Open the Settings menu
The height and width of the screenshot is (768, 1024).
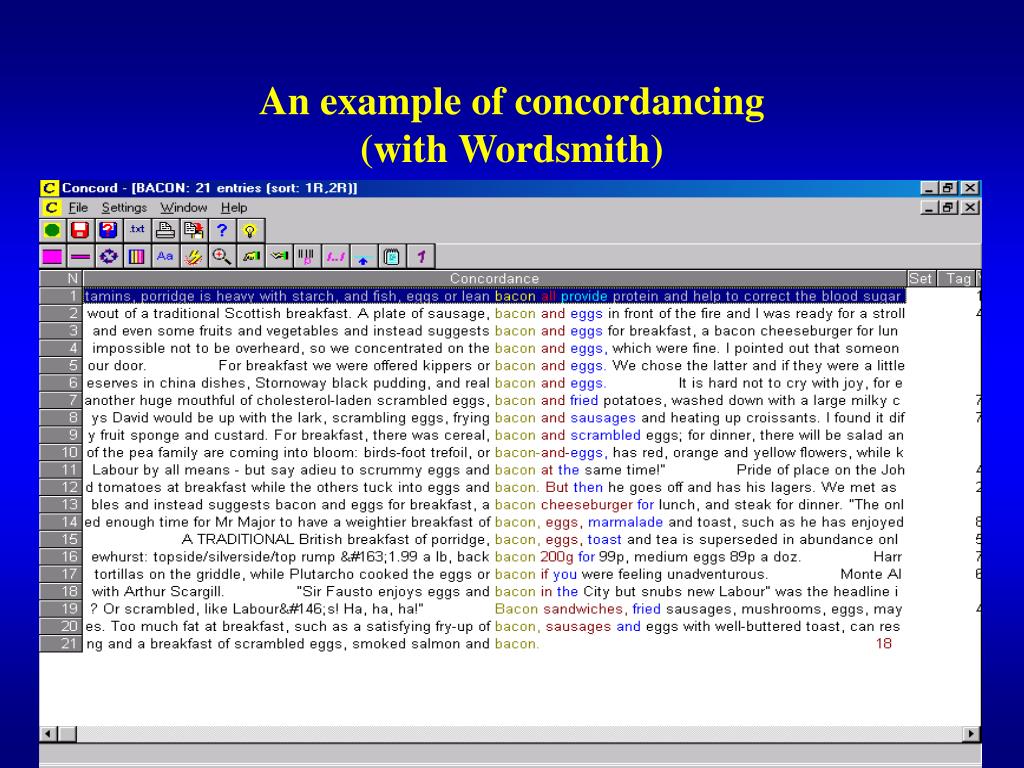coord(124,208)
